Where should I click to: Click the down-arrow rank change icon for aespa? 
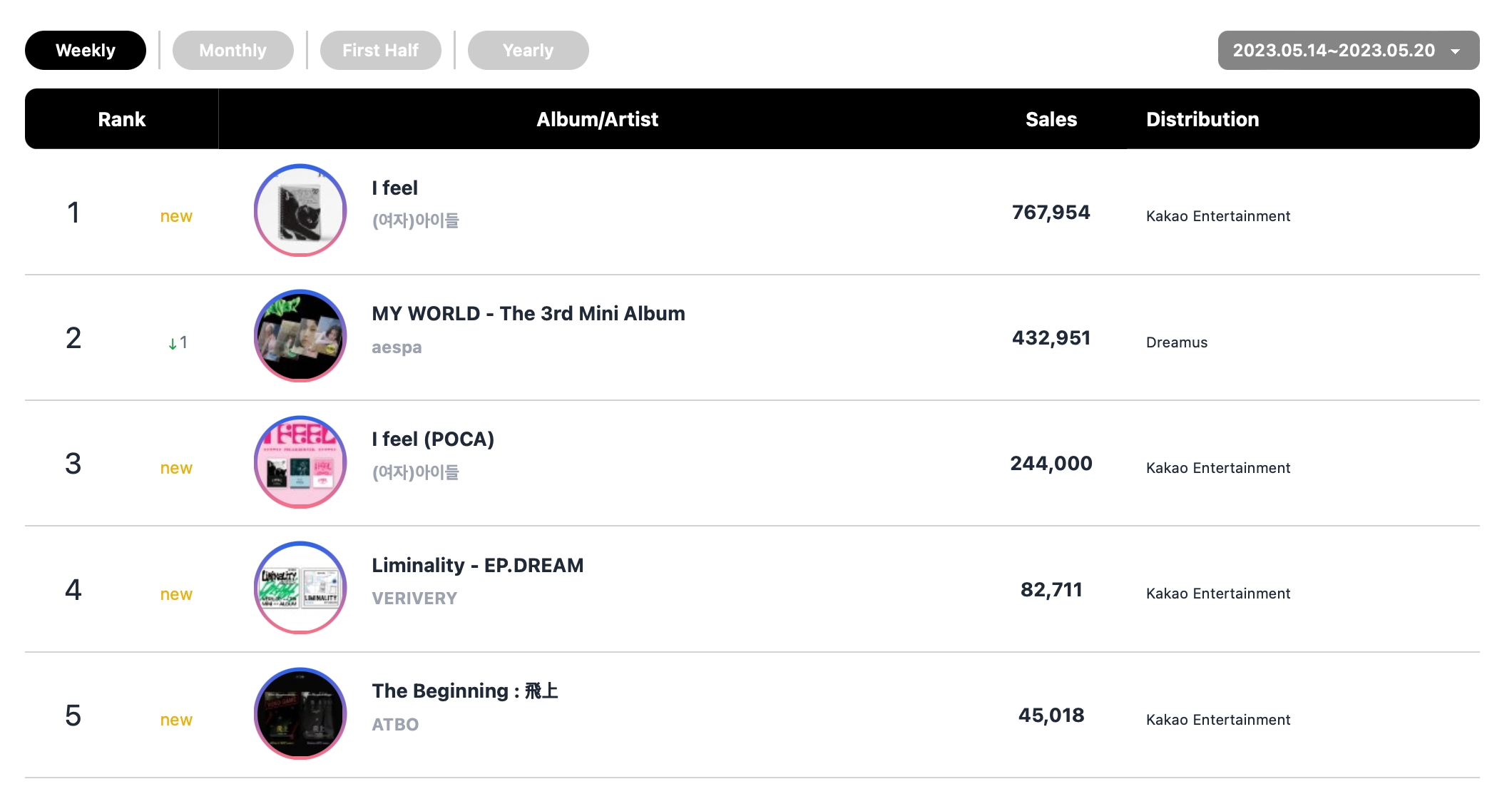(173, 344)
